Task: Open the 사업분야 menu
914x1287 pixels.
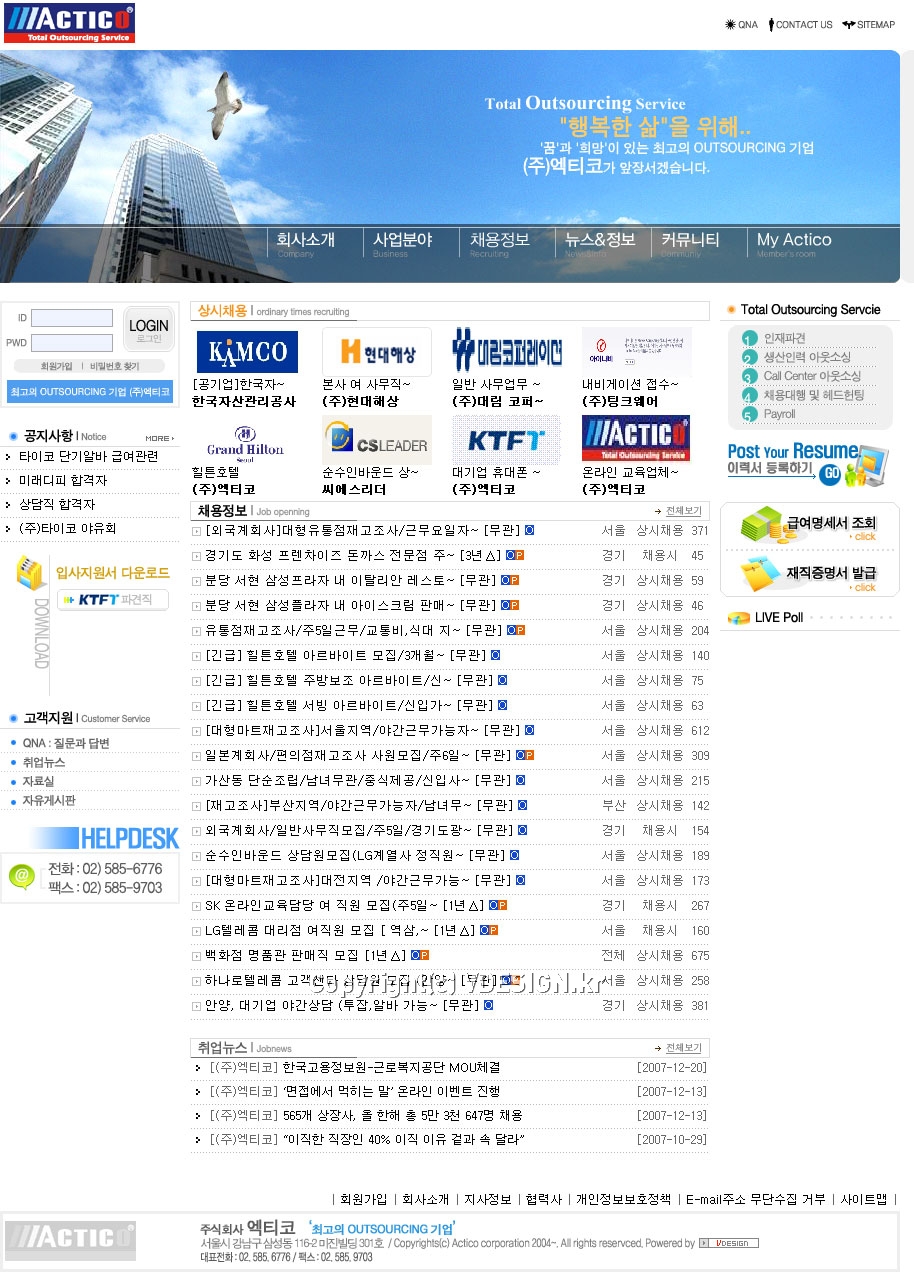Action: (402, 240)
